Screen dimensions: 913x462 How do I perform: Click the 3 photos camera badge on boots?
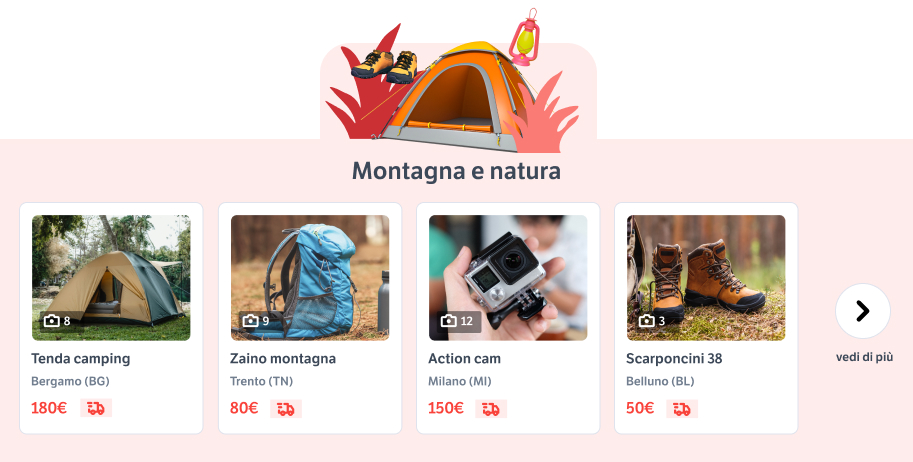(652, 321)
